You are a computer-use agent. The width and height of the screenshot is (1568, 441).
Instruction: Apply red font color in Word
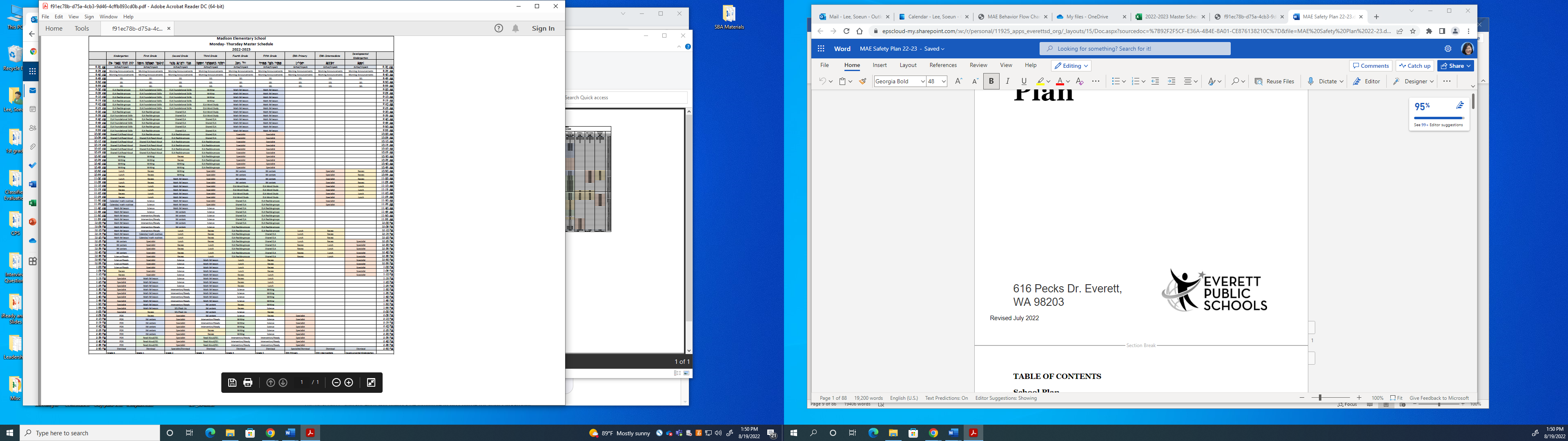tap(1060, 81)
